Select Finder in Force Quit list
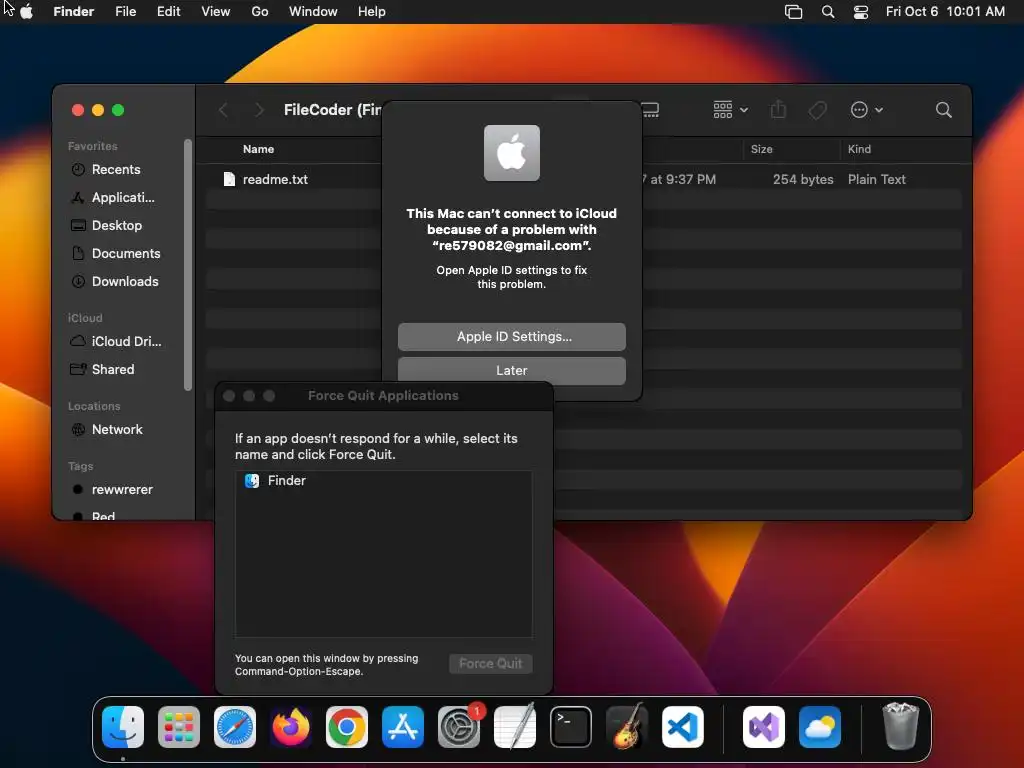The height and width of the screenshot is (768, 1024). coord(383,481)
